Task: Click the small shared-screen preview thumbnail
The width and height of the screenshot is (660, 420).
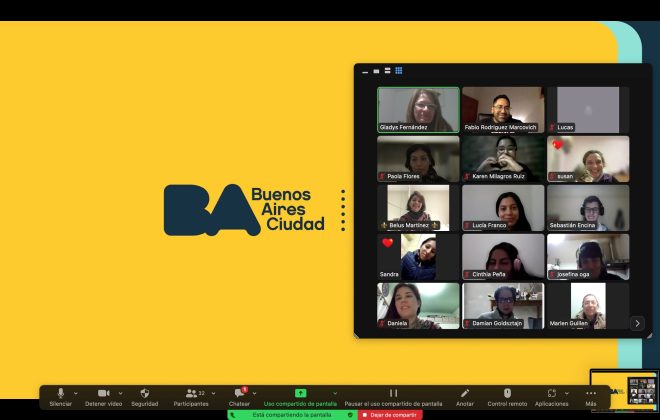Action: pos(624,390)
